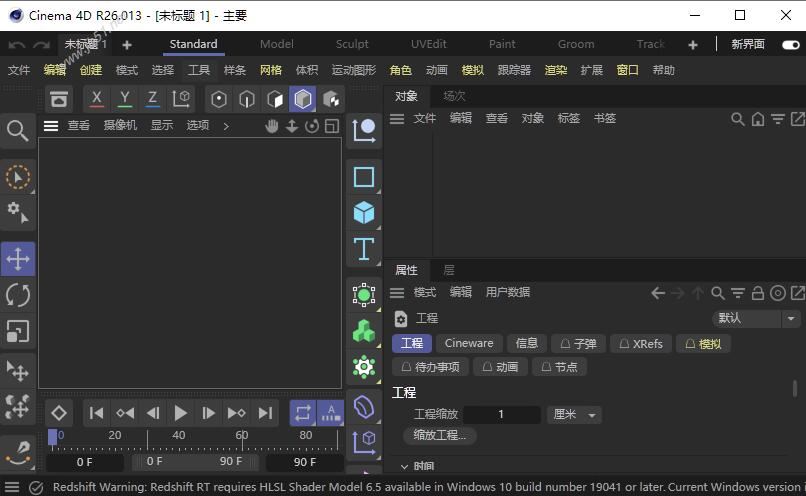
Task: Select the Text spline tool
Action: click(364, 249)
